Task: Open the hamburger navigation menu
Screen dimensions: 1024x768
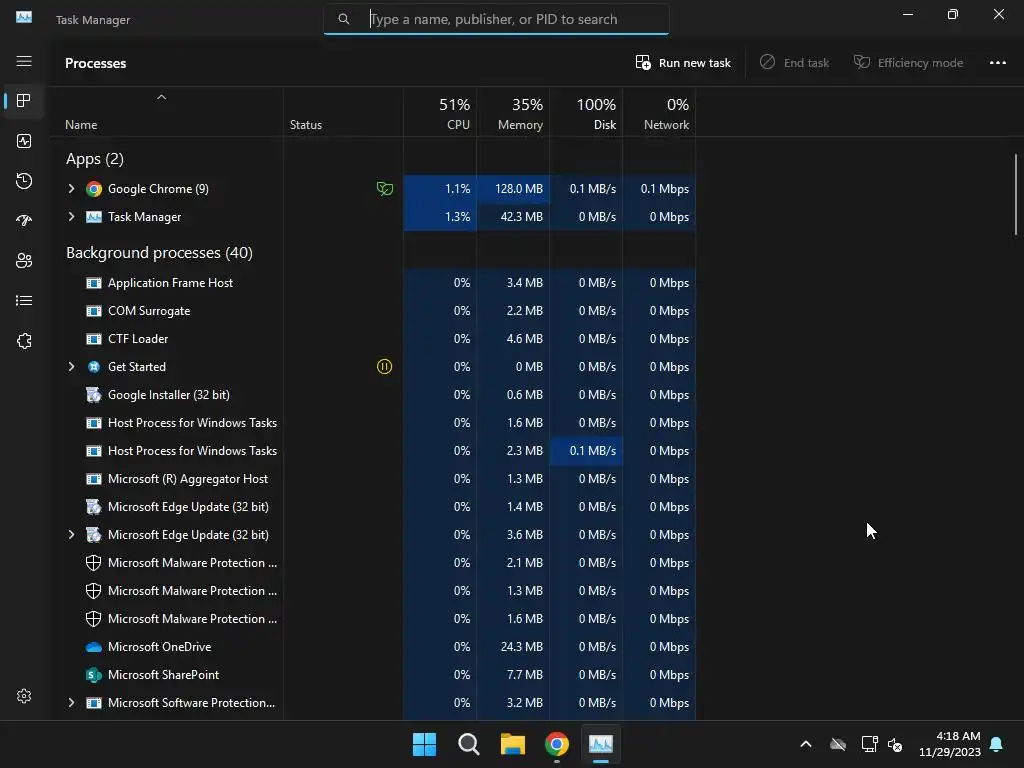Action: (x=24, y=61)
